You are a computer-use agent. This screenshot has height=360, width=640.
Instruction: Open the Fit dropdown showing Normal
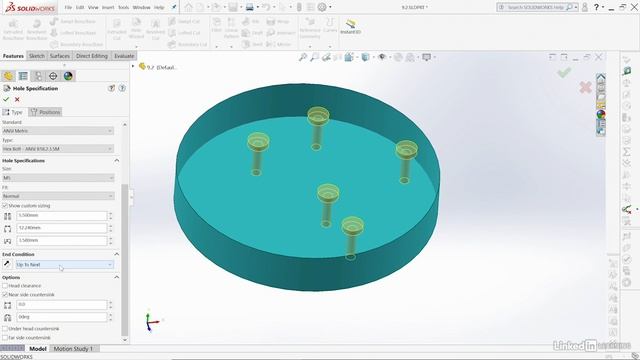pyautogui.click(x=58, y=196)
